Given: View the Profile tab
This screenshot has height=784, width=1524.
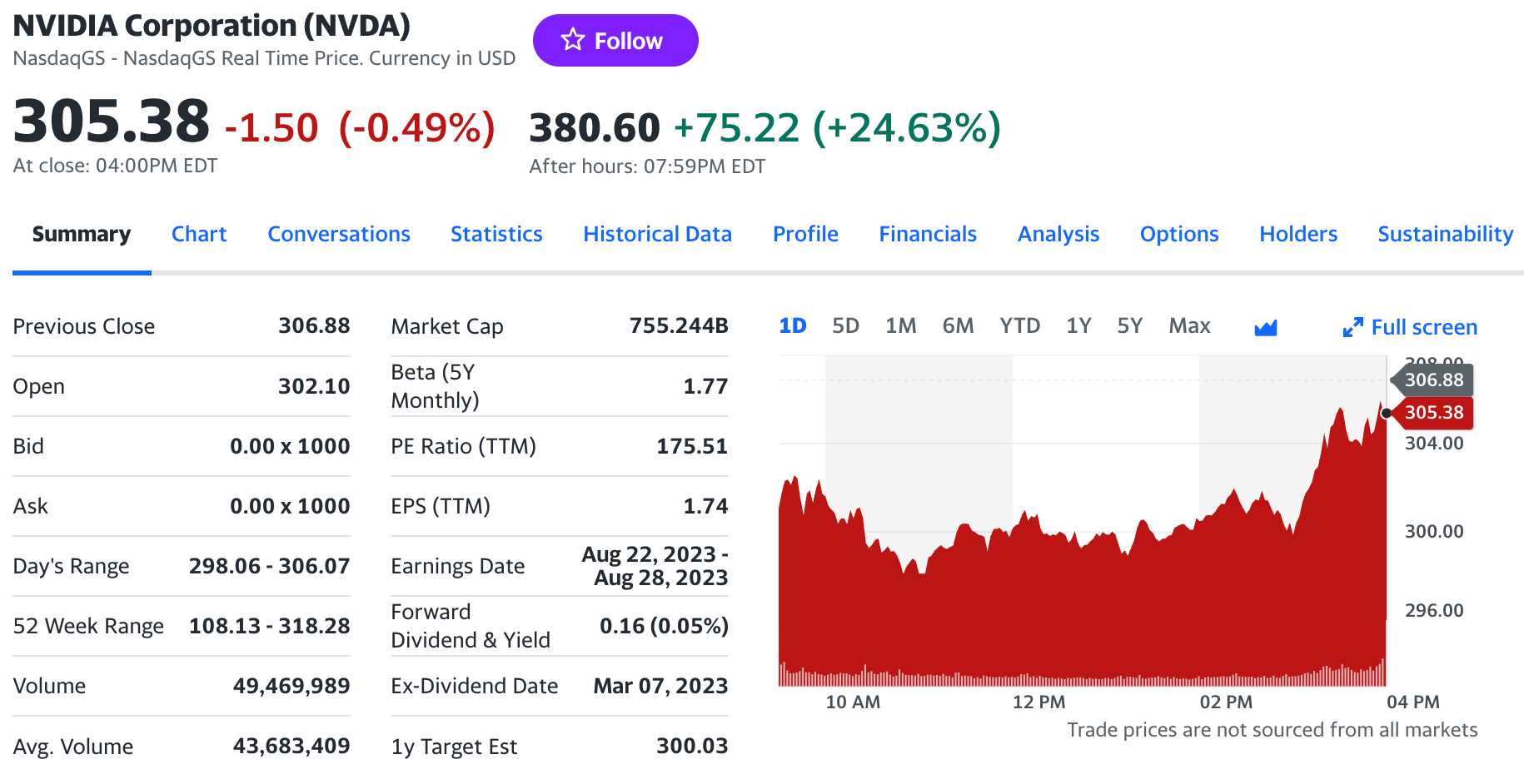Looking at the screenshot, I should coord(805,235).
